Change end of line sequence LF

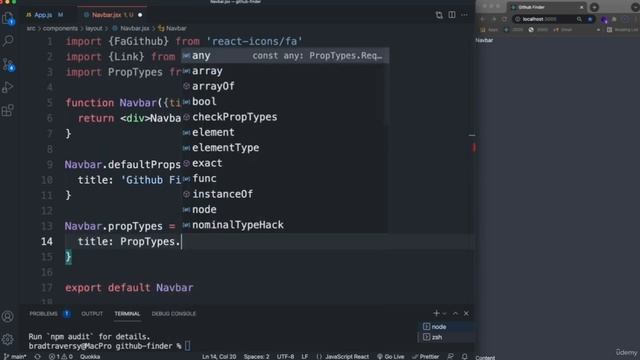[x=305, y=356]
